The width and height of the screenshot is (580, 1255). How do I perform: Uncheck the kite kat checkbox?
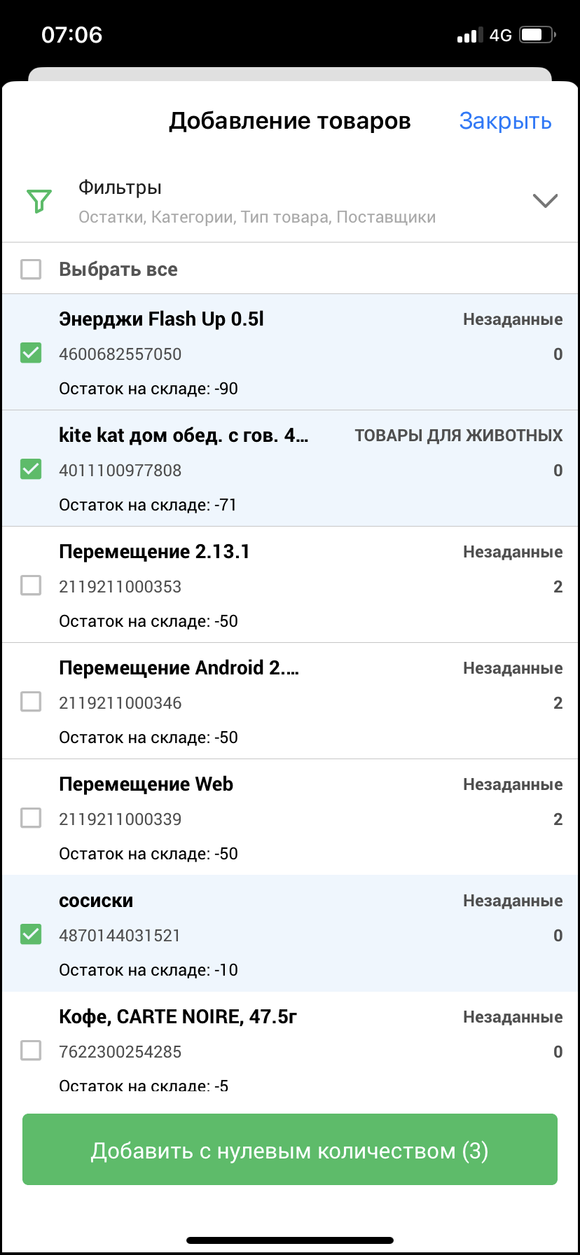(31, 469)
